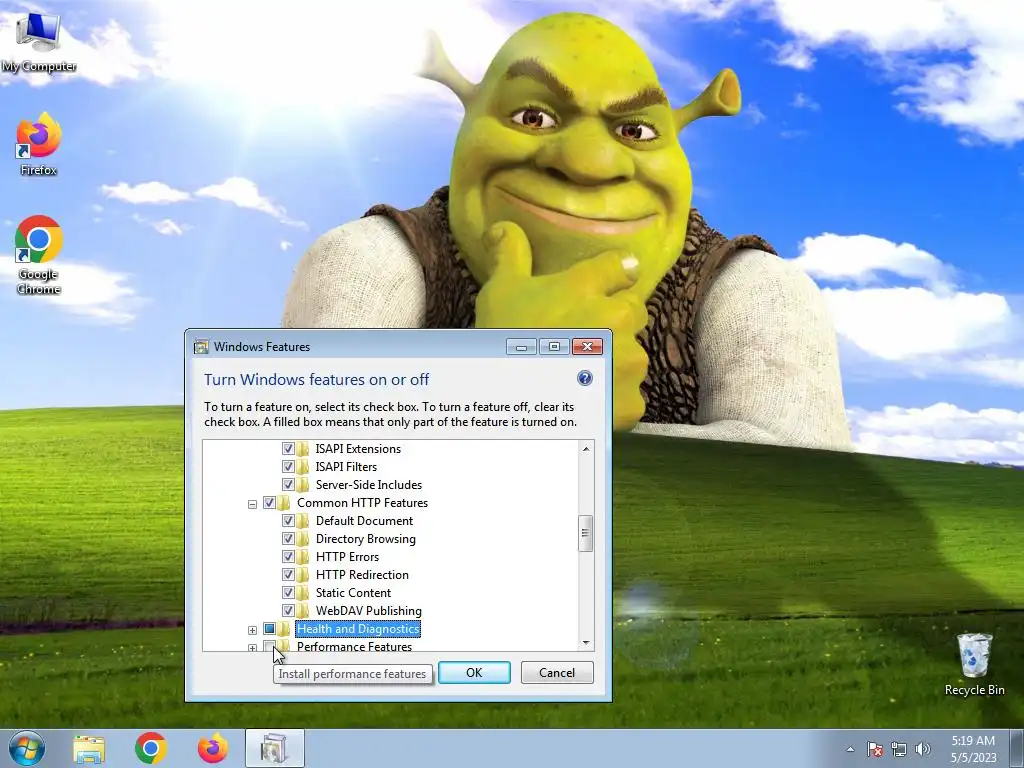This screenshot has height=768, width=1024.
Task: Uncheck the ISAPI Extensions checkbox
Action: 288,449
